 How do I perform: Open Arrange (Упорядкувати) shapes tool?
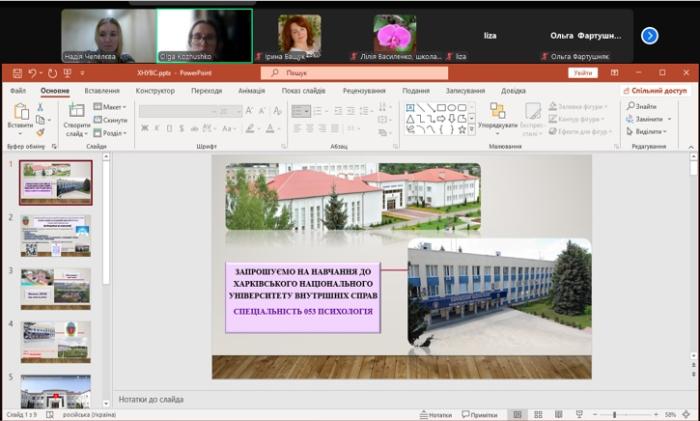(497, 115)
